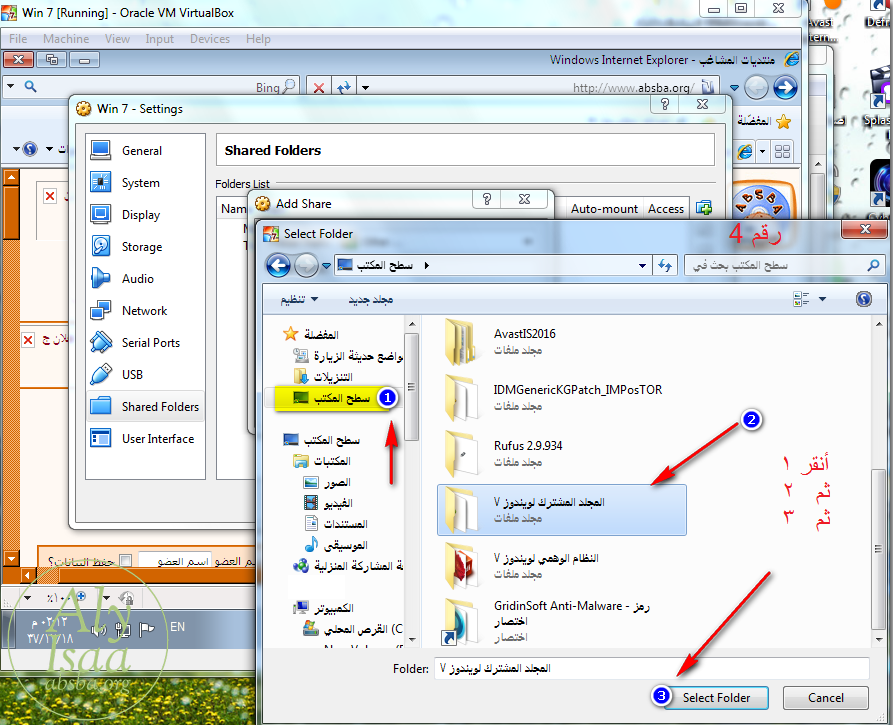The width and height of the screenshot is (893, 725).
Task: Click the Cancel button
Action: pyautogui.click(x=826, y=697)
